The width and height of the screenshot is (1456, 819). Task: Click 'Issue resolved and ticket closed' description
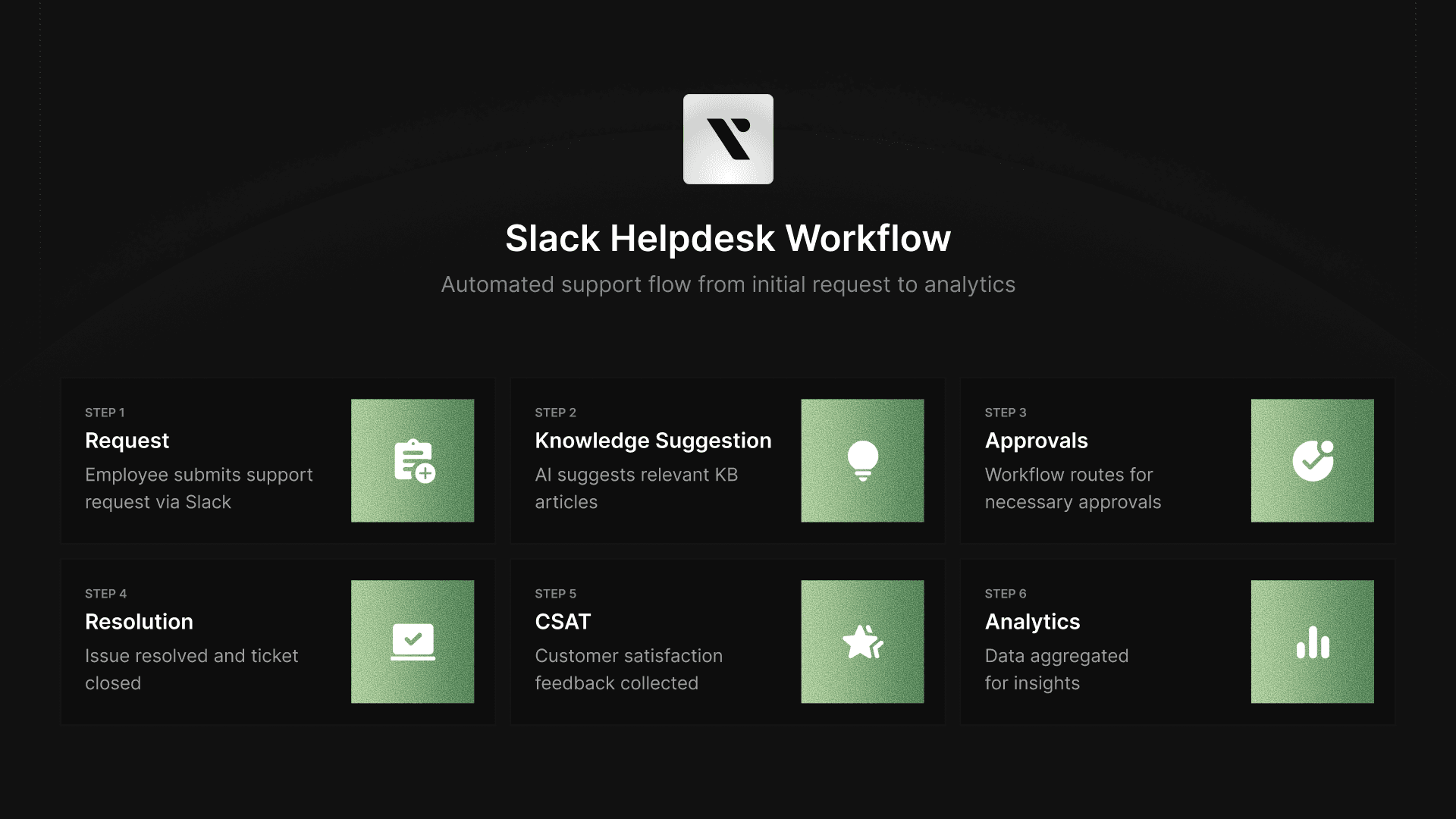[192, 670]
